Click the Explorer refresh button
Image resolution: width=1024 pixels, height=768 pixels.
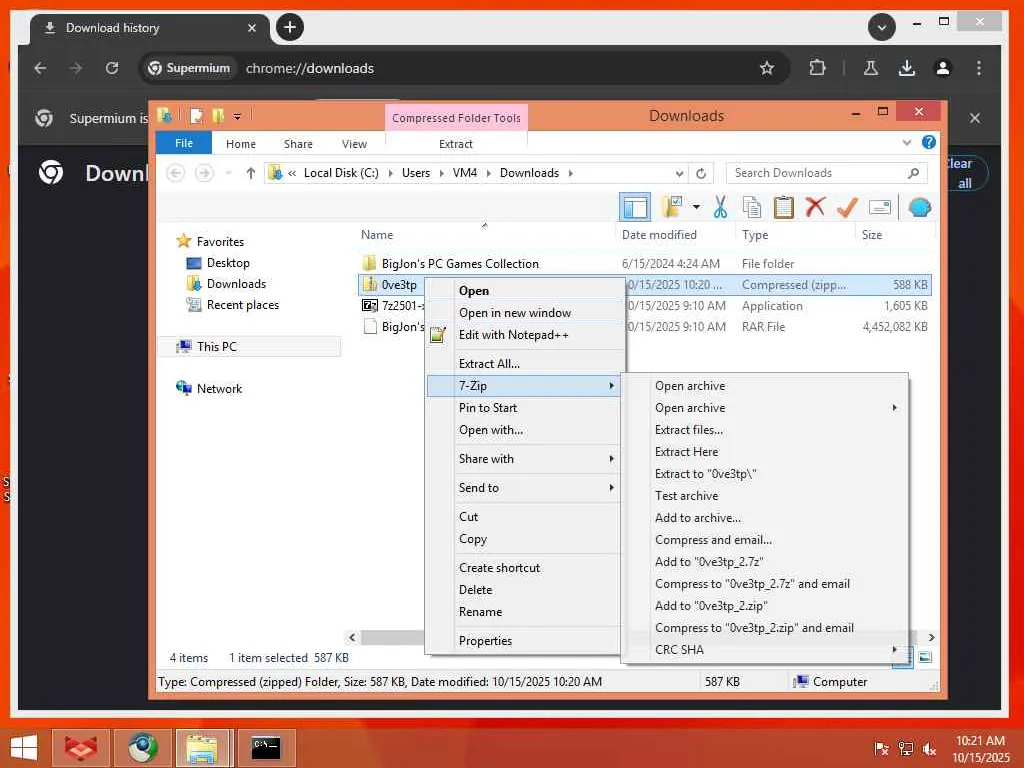pos(701,173)
